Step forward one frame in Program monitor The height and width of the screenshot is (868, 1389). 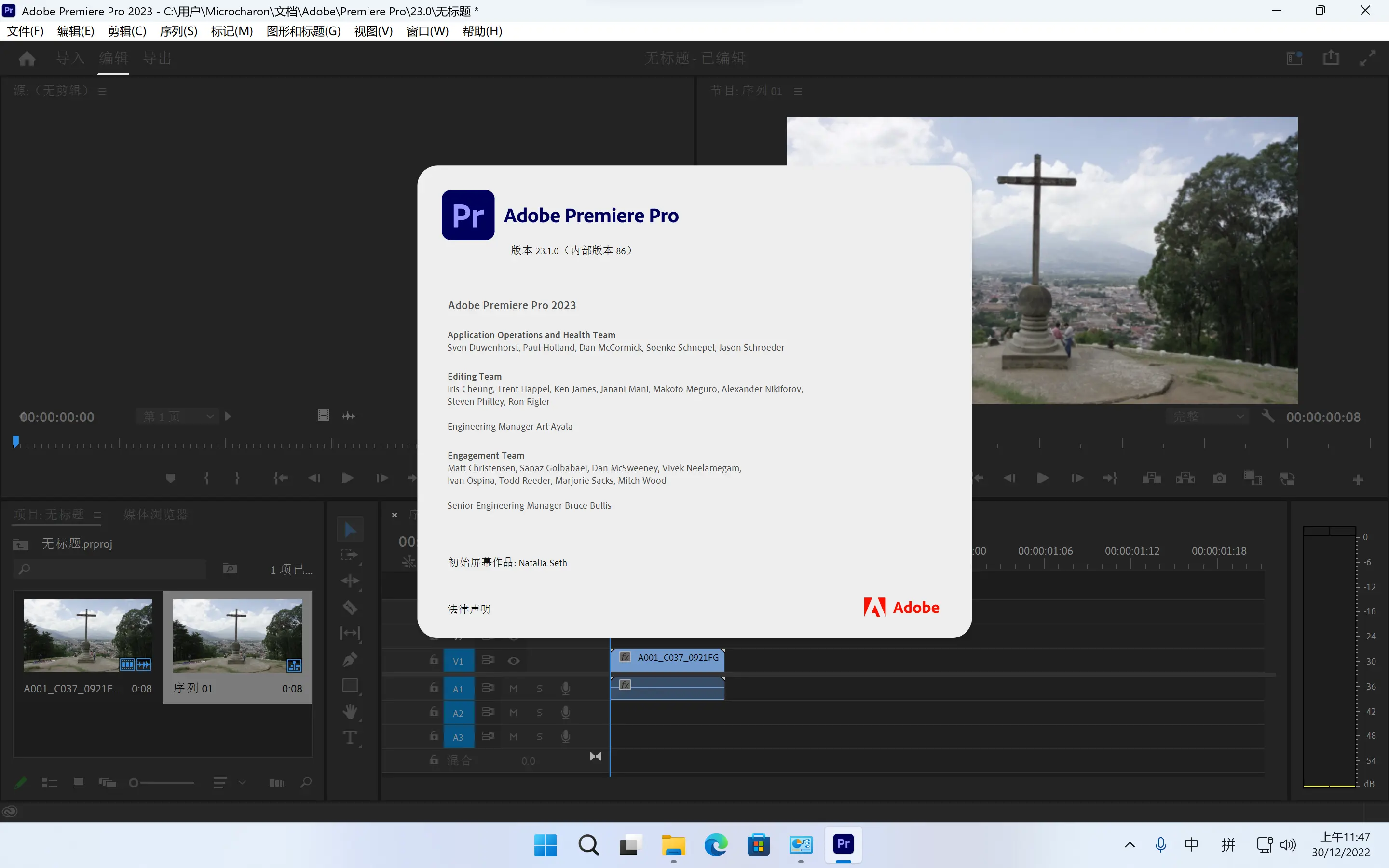pos(1077,478)
